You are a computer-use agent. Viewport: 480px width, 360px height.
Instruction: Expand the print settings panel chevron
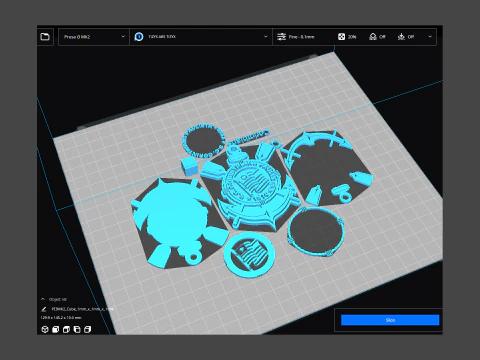tap(430, 37)
